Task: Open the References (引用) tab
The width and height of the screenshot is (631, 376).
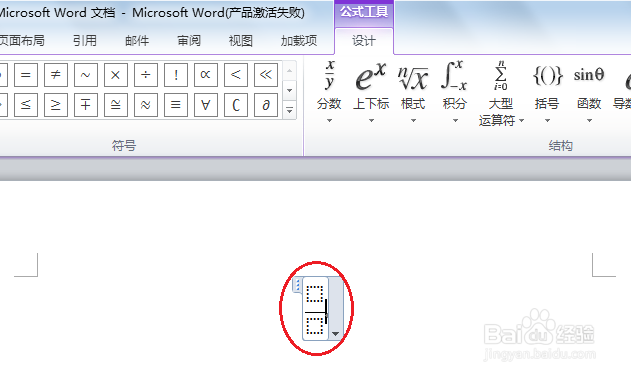Action: [85, 41]
